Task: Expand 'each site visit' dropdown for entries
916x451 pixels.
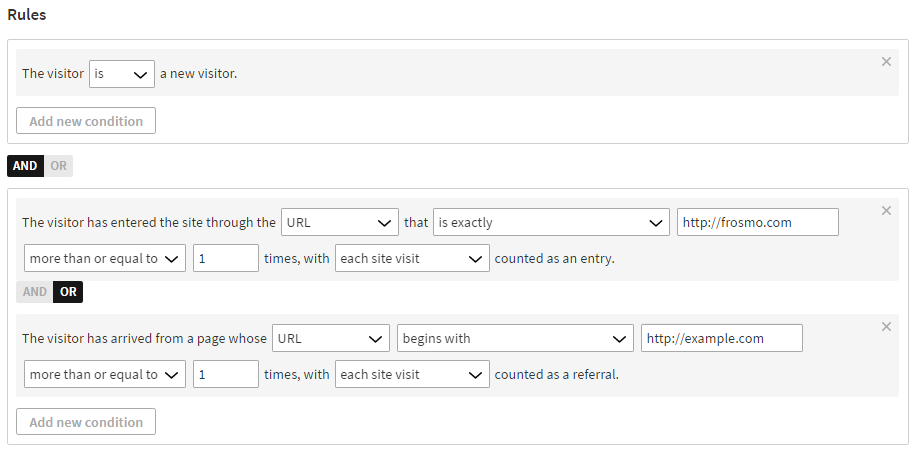Action: pyautogui.click(x=411, y=259)
